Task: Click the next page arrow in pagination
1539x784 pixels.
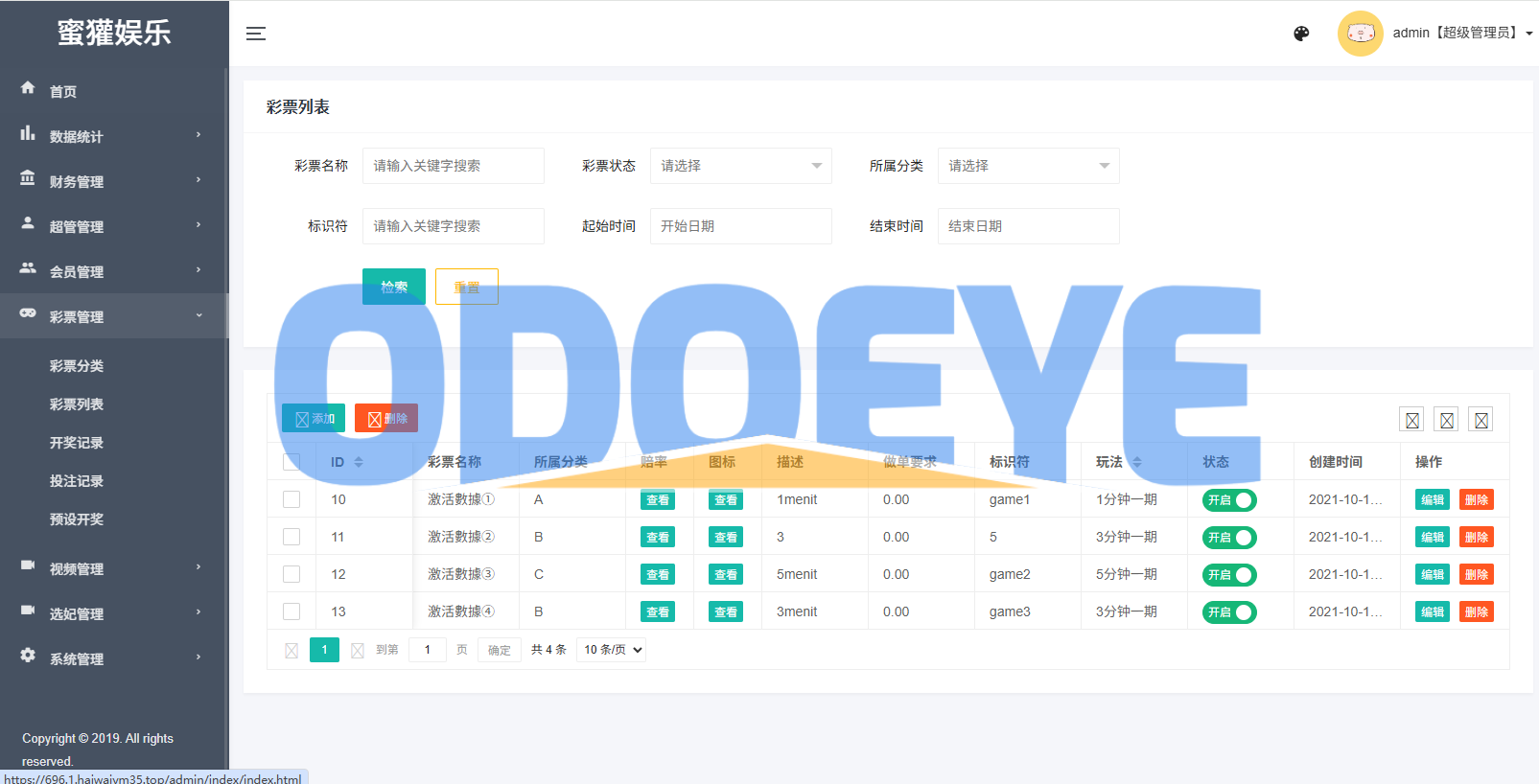Action: 358,651
